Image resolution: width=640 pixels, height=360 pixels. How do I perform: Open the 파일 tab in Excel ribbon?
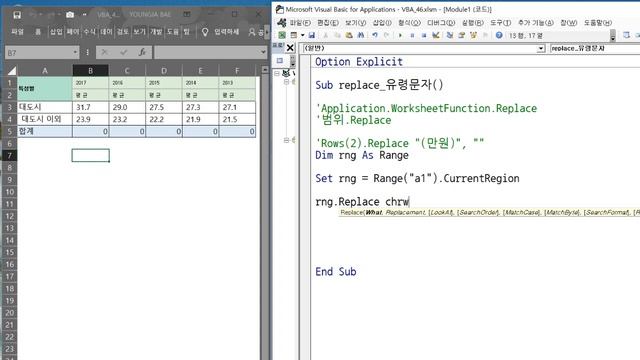[x=18, y=31]
